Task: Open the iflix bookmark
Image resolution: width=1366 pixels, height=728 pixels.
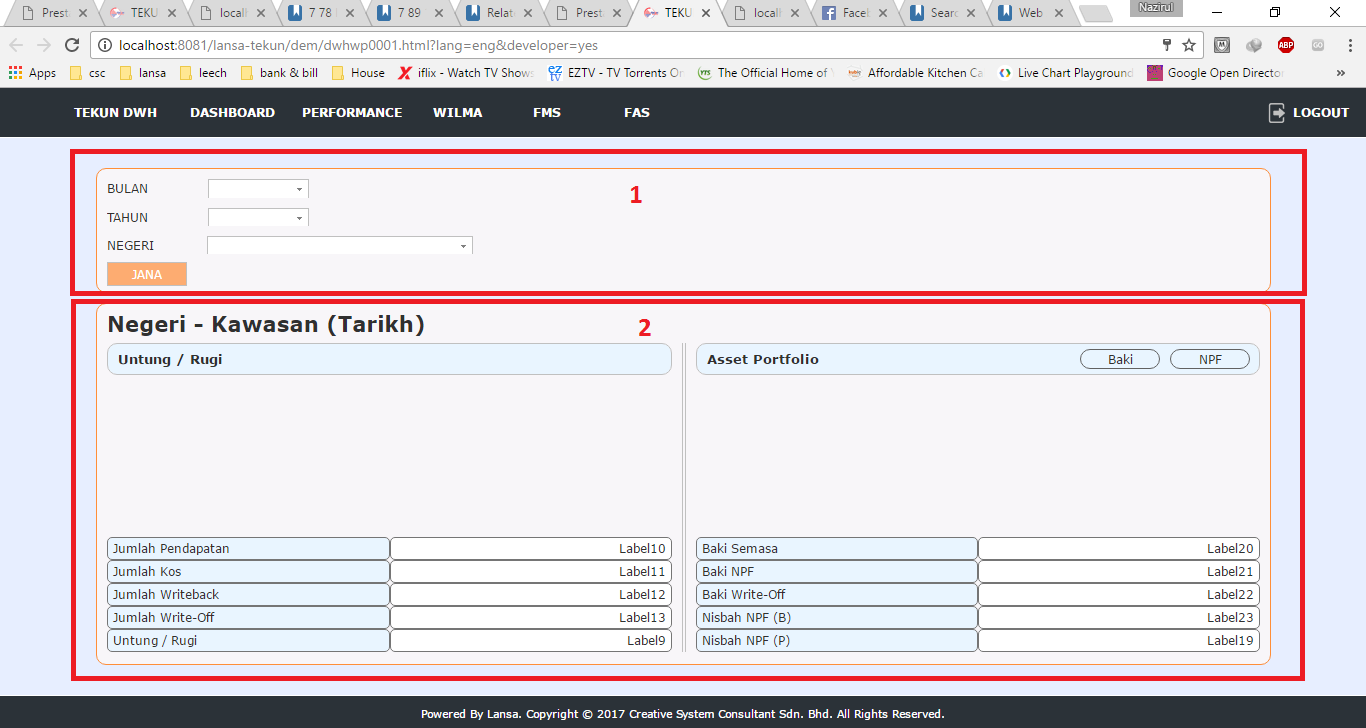Action: click(x=466, y=73)
